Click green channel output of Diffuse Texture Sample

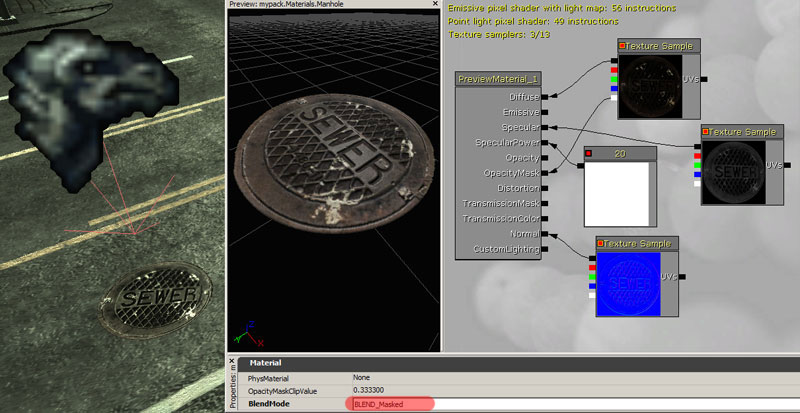click(x=614, y=79)
